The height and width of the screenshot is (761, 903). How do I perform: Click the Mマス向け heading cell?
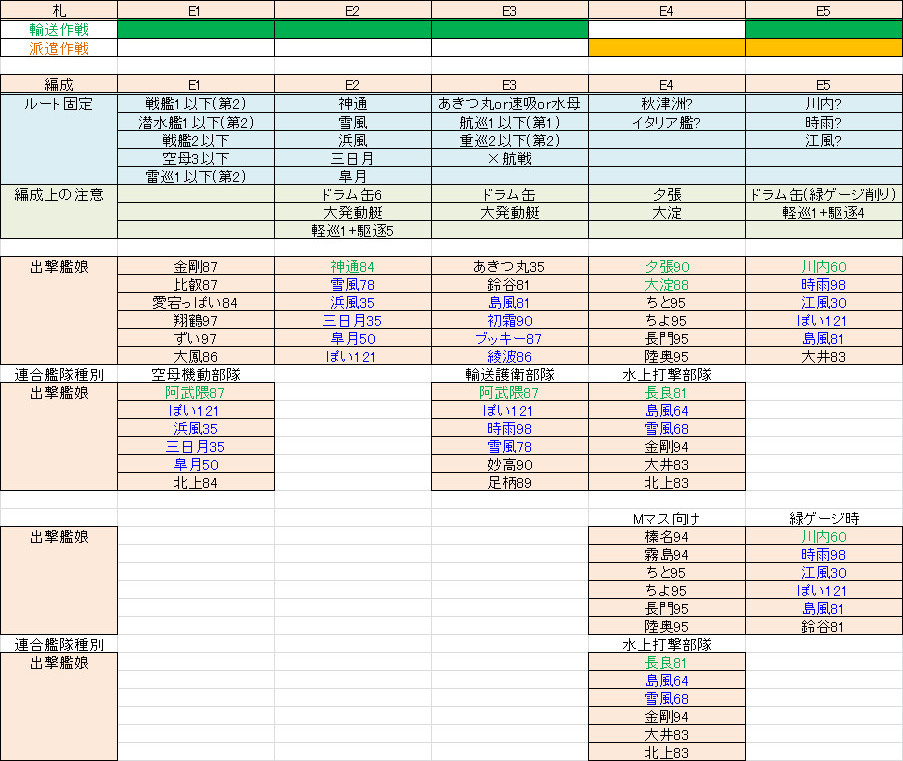pyautogui.click(x=667, y=518)
